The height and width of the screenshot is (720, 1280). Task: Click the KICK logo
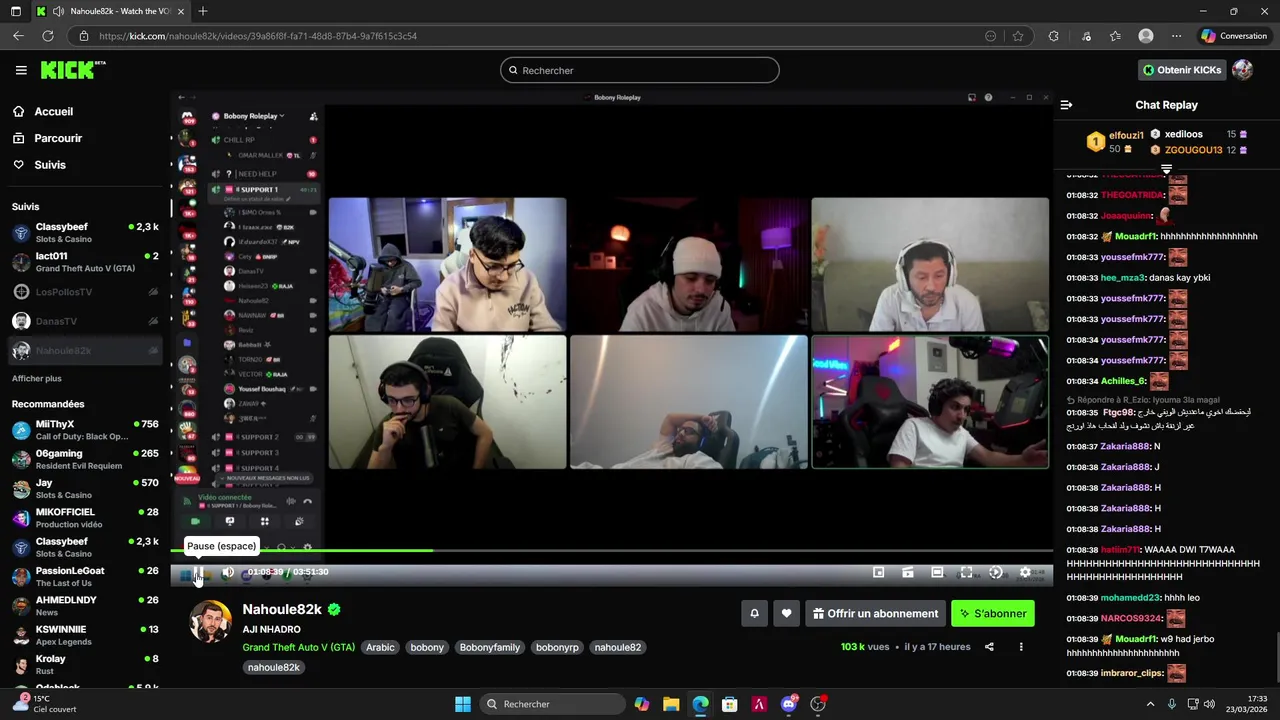(72, 70)
